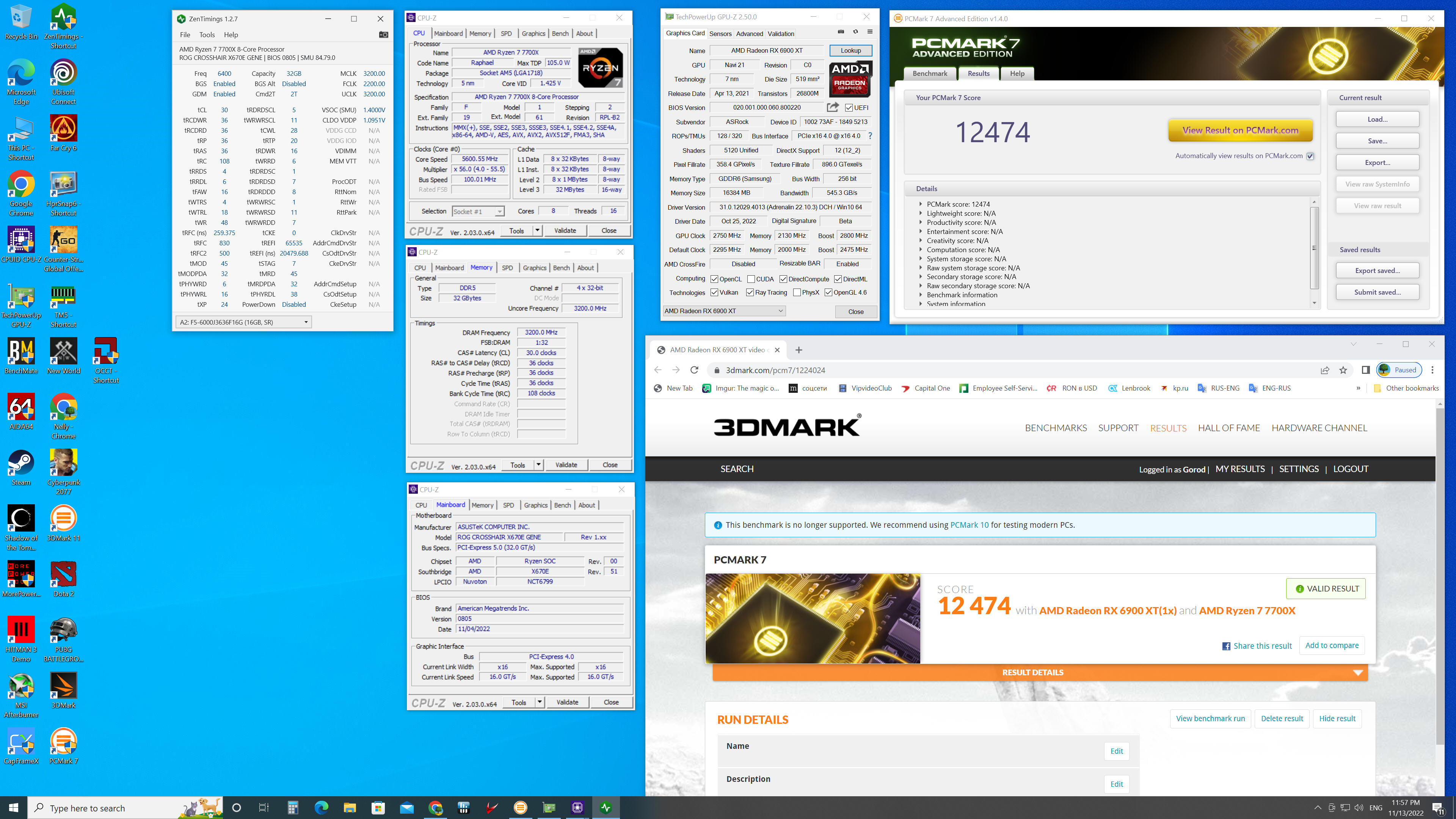Click the Chrome address bar URL
The image size is (1456, 819).
pos(775,370)
